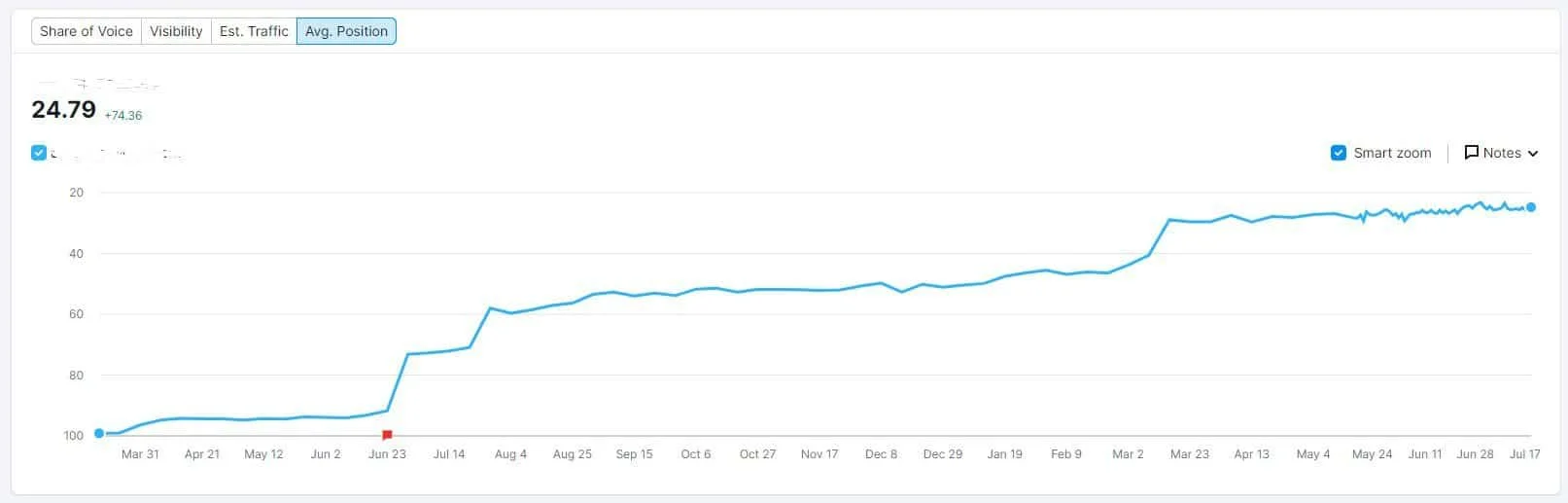
Task: Click the blurred domain name in legend
Action: click(x=117, y=154)
